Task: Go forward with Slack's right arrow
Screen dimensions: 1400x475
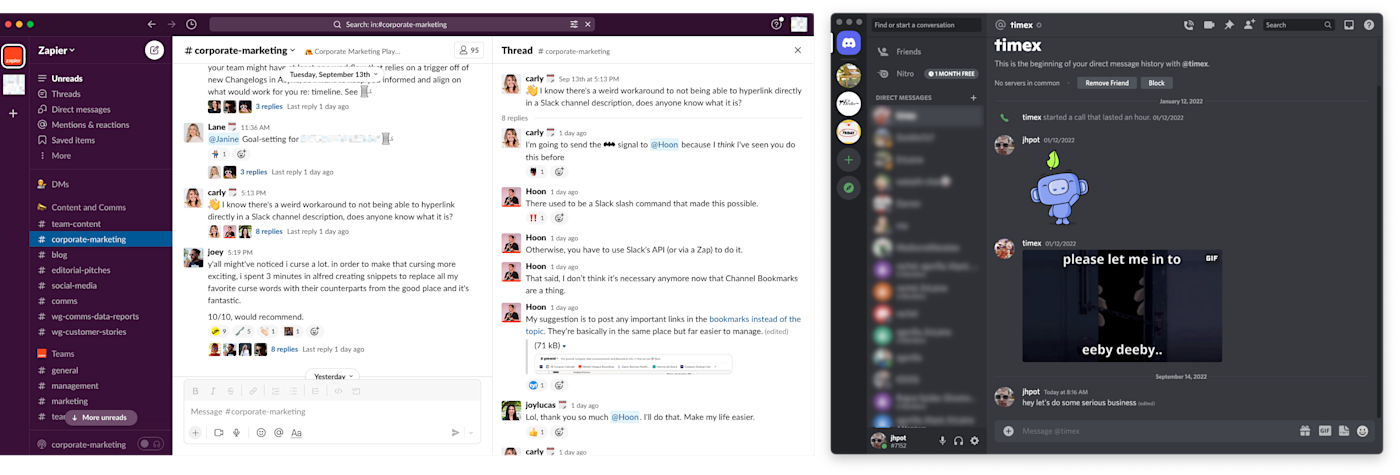Action: (x=172, y=24)
